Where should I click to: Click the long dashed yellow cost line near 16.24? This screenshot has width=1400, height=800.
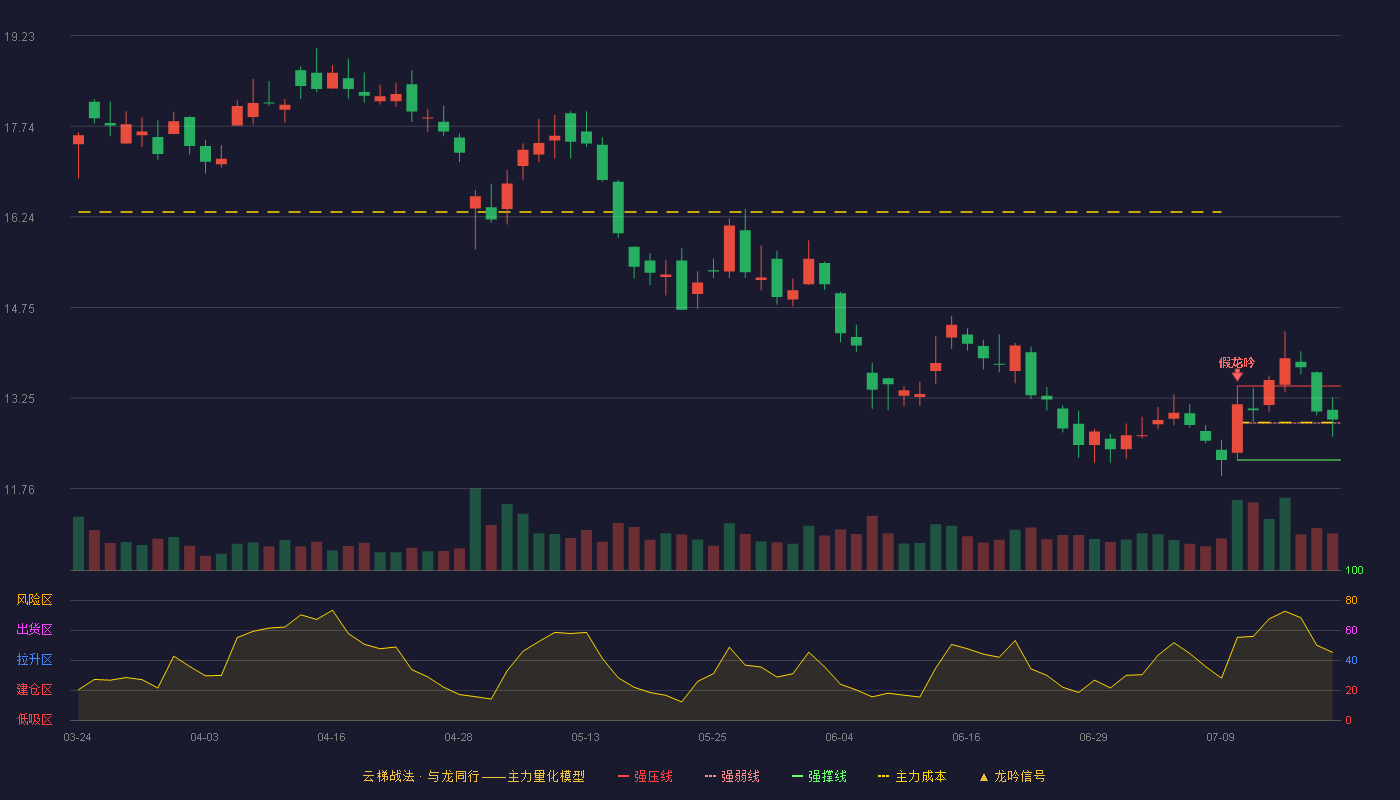coord(650,212)
